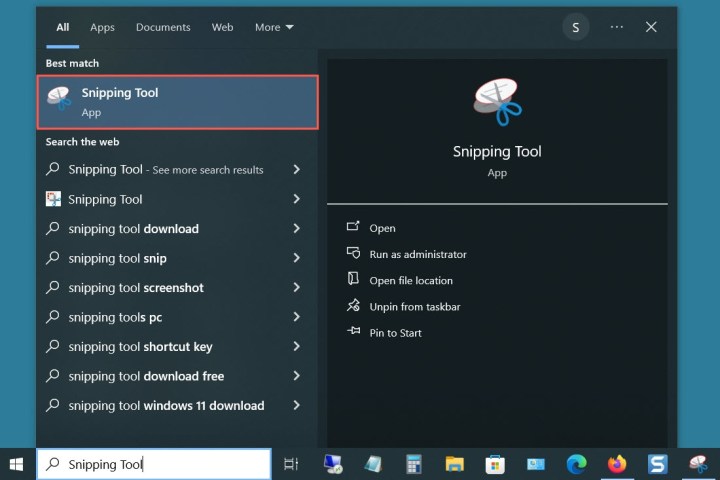Switch to the Documents tab
Screen dimensions: 720x480
(161, 28)
